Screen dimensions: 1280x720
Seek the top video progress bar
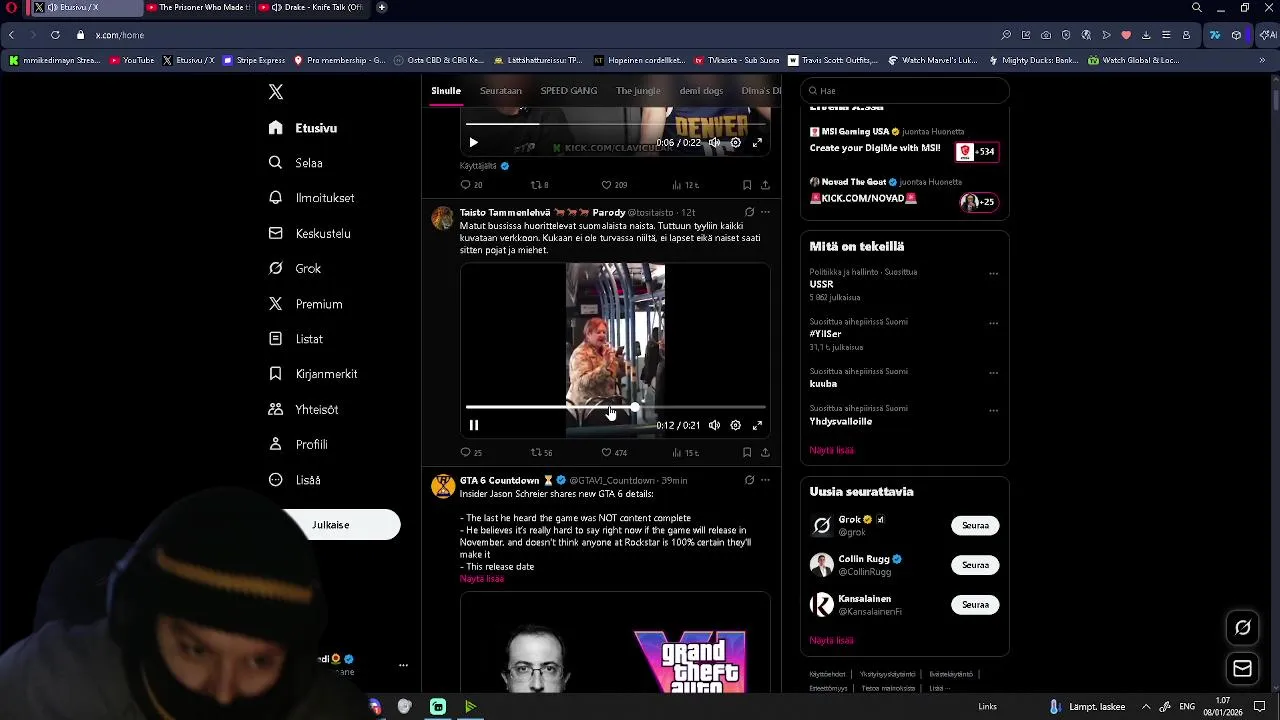coord(615,124)
